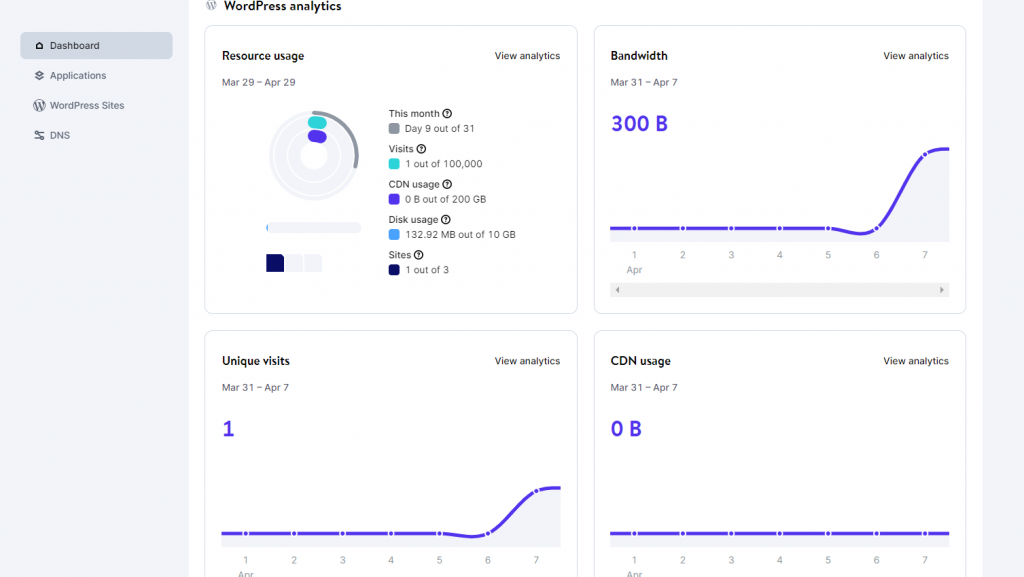1024x577 pixels.
Task: Click the Resource usage card title
Action: (263, 55)
